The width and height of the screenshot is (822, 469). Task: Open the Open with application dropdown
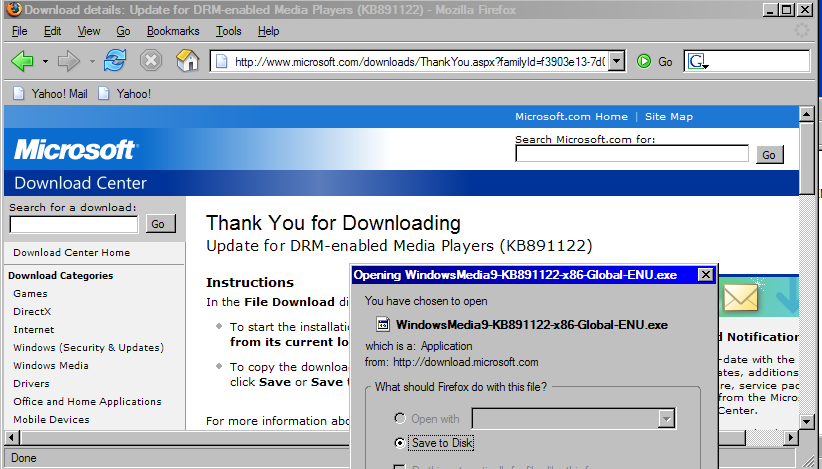pyautogui.click(x=666, y=419)
